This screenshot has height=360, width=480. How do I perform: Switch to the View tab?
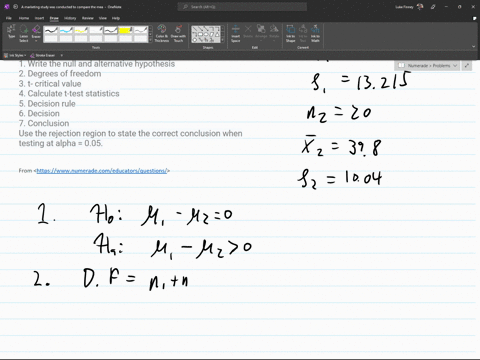pyautogui.click(x=103, y=18)
